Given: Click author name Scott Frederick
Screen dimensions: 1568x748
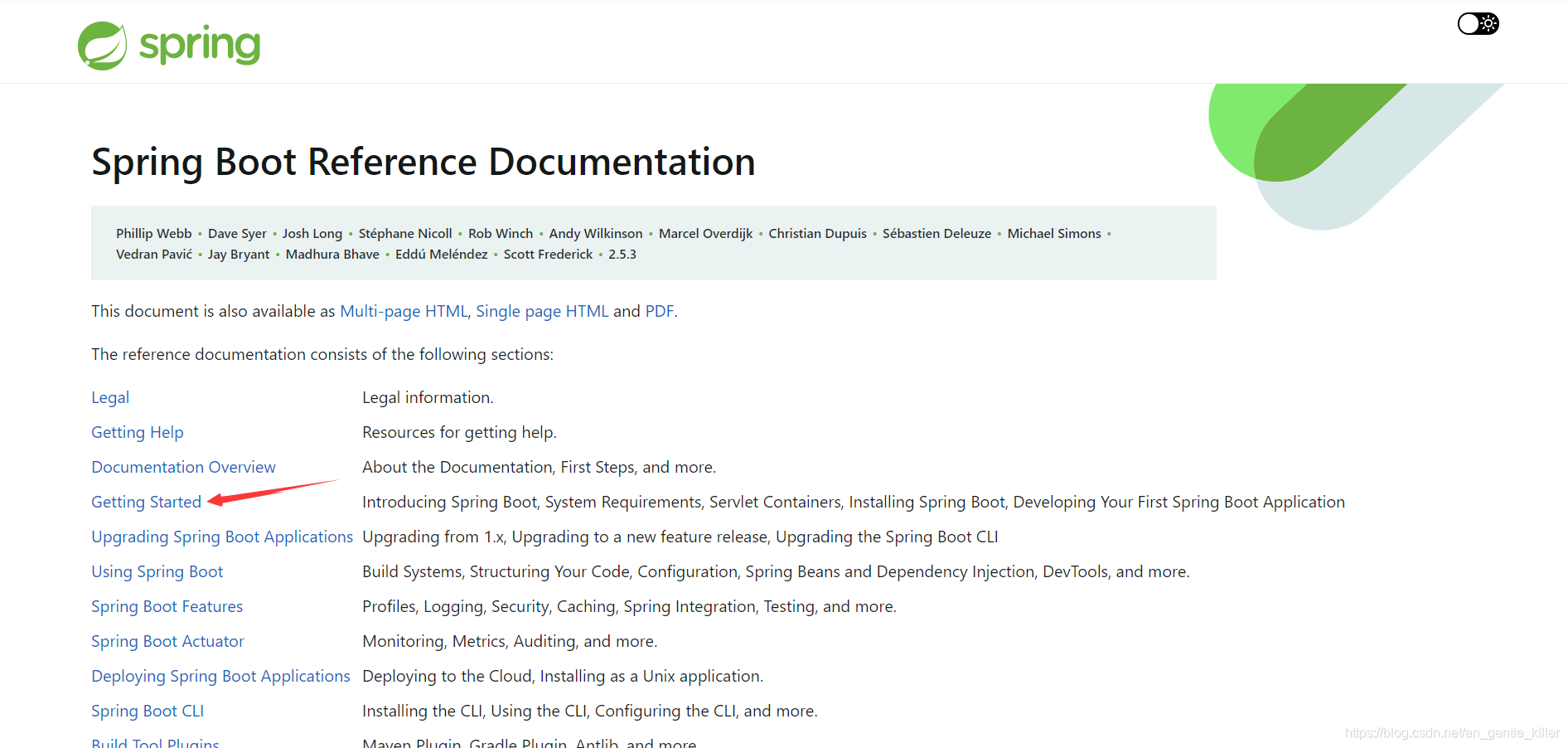Looking at the screenshot, I should pyautogui.click(x=548, y=255).
